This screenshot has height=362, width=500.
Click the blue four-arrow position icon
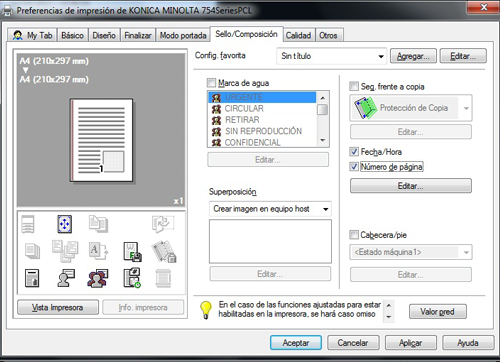(x=64, y=224)
